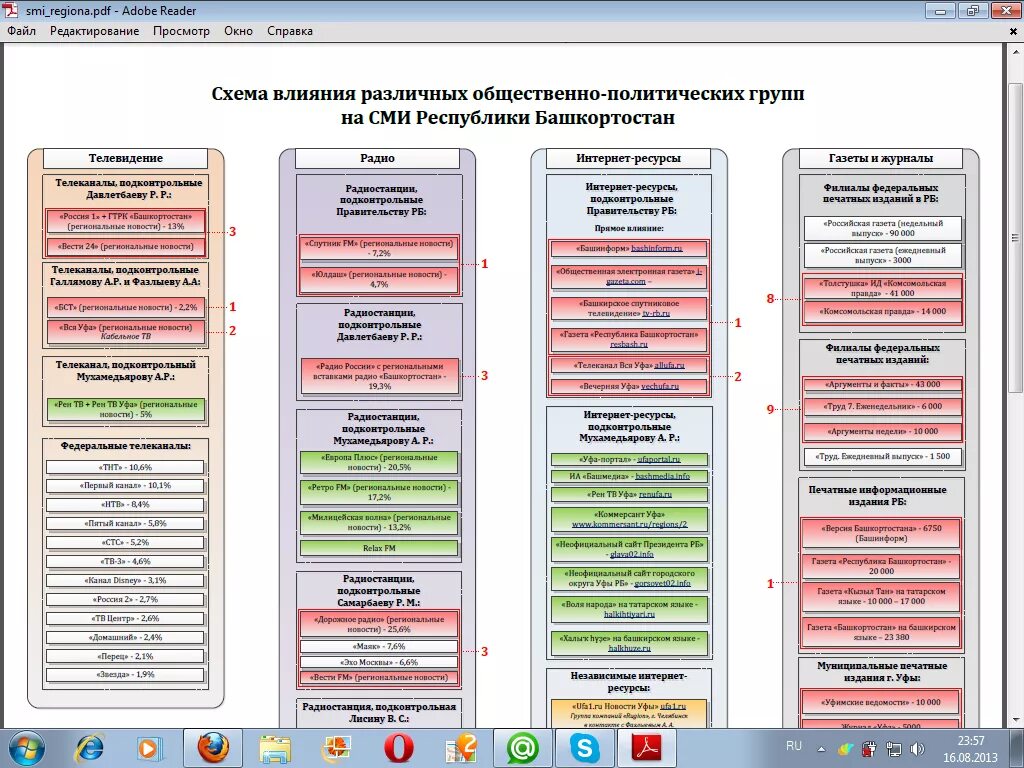Click the Телевидение column header

(x=125, y=158)
